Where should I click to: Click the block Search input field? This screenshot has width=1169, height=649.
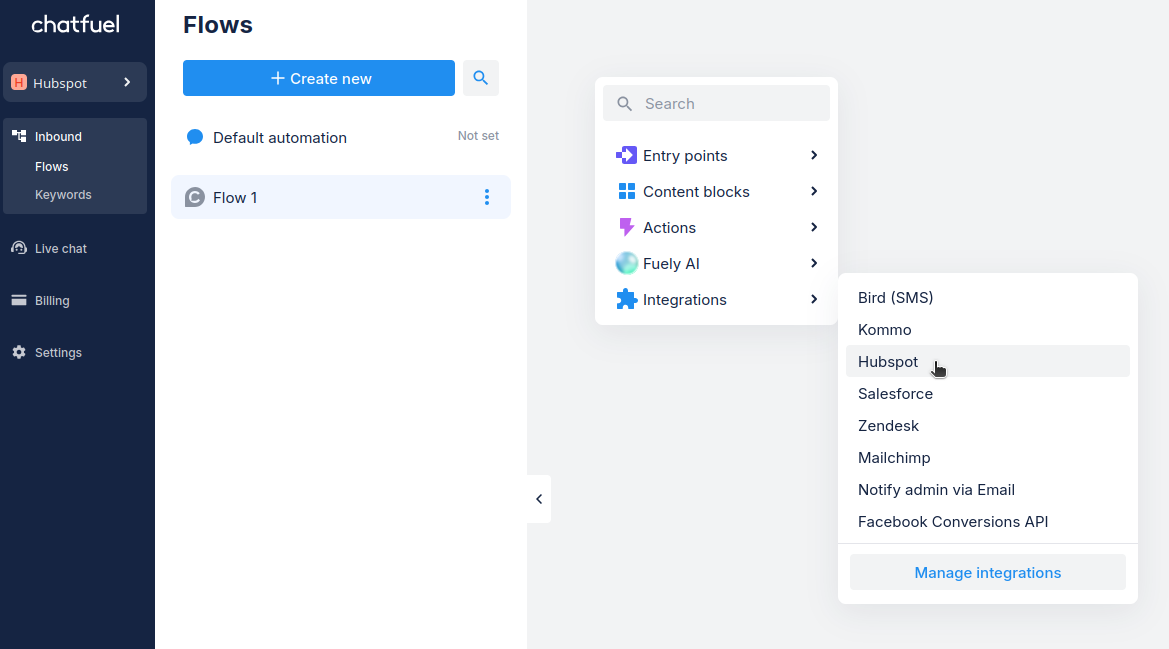[x=730, y=103]
